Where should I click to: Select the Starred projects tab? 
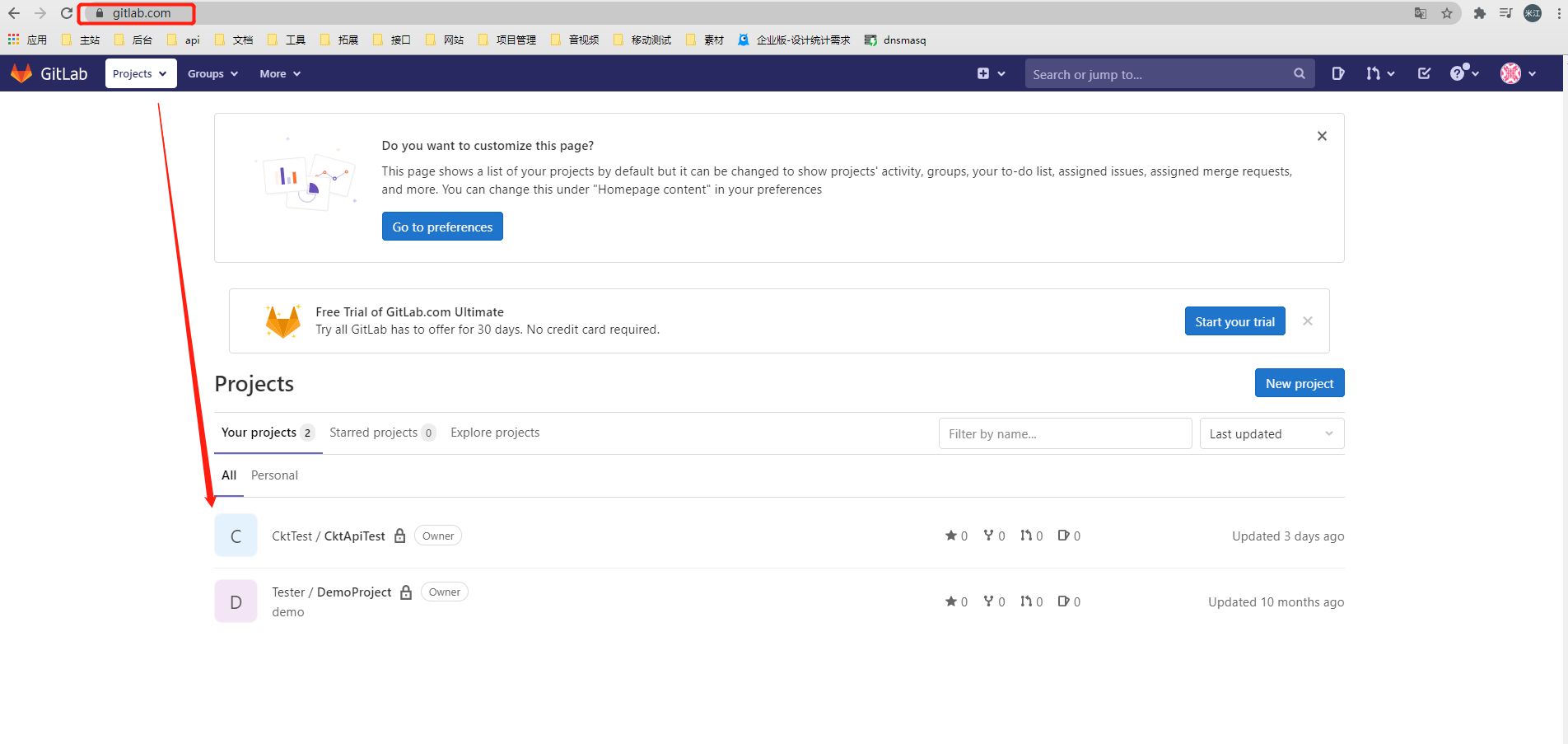pos(382,433)
